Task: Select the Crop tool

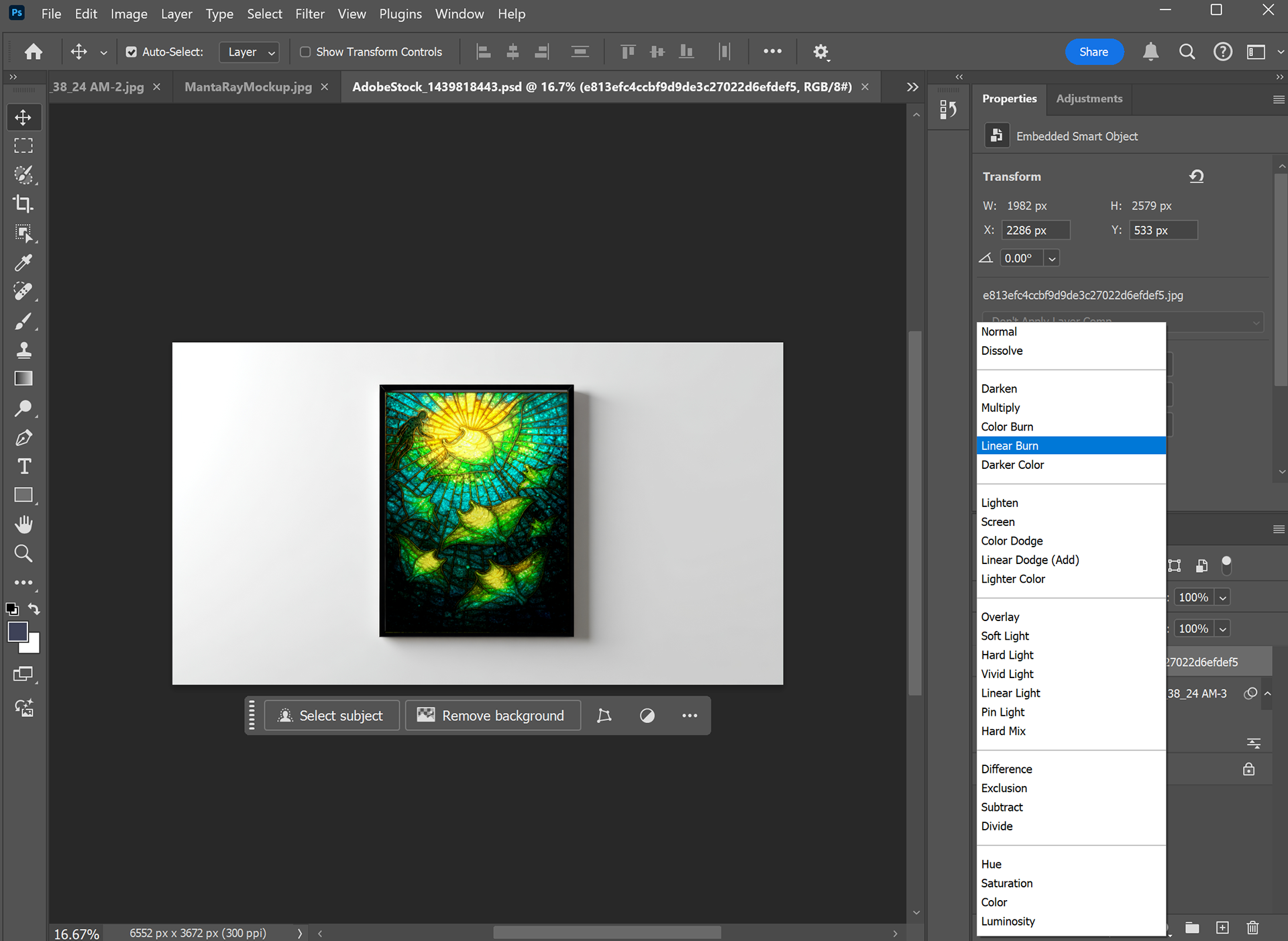Action: tap(23, 204)
